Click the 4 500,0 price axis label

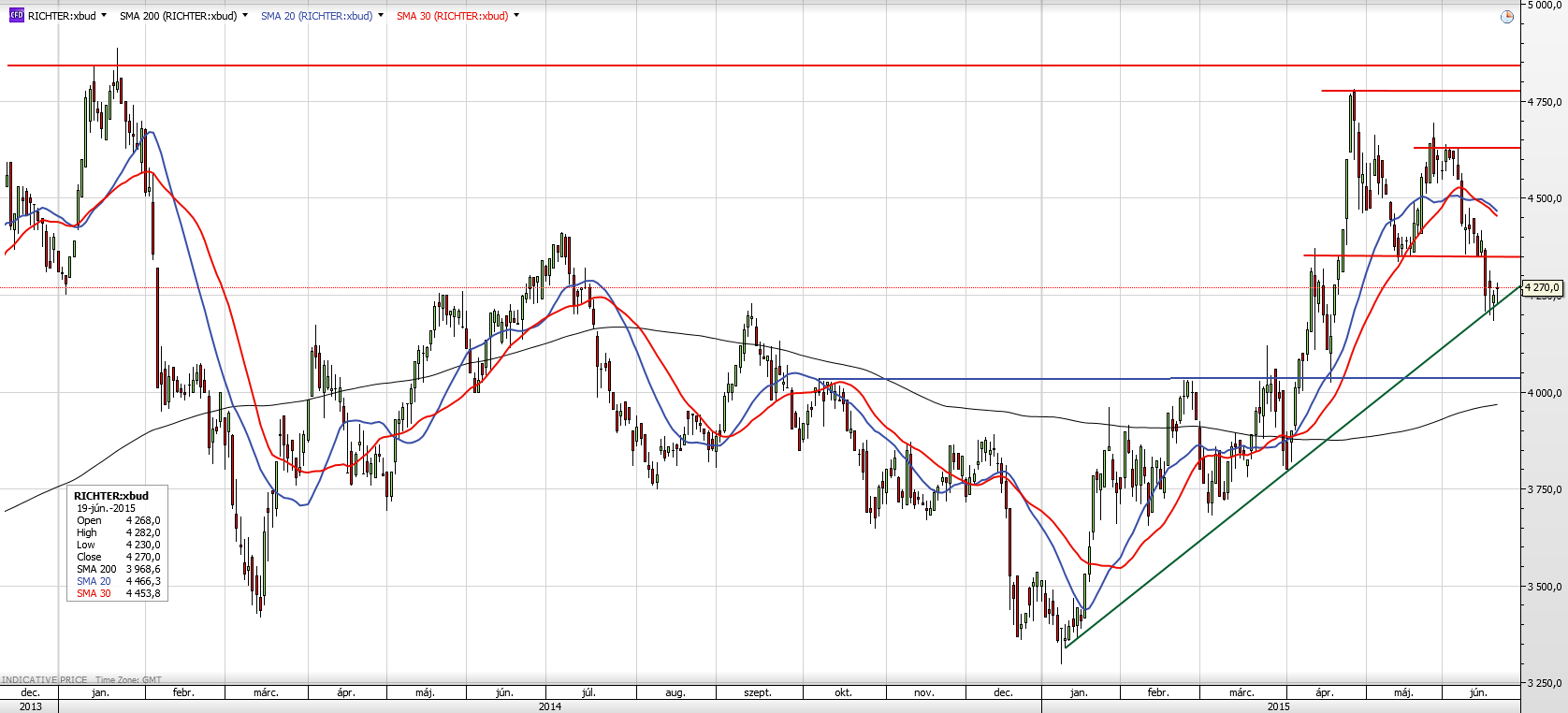(1544, 198)
